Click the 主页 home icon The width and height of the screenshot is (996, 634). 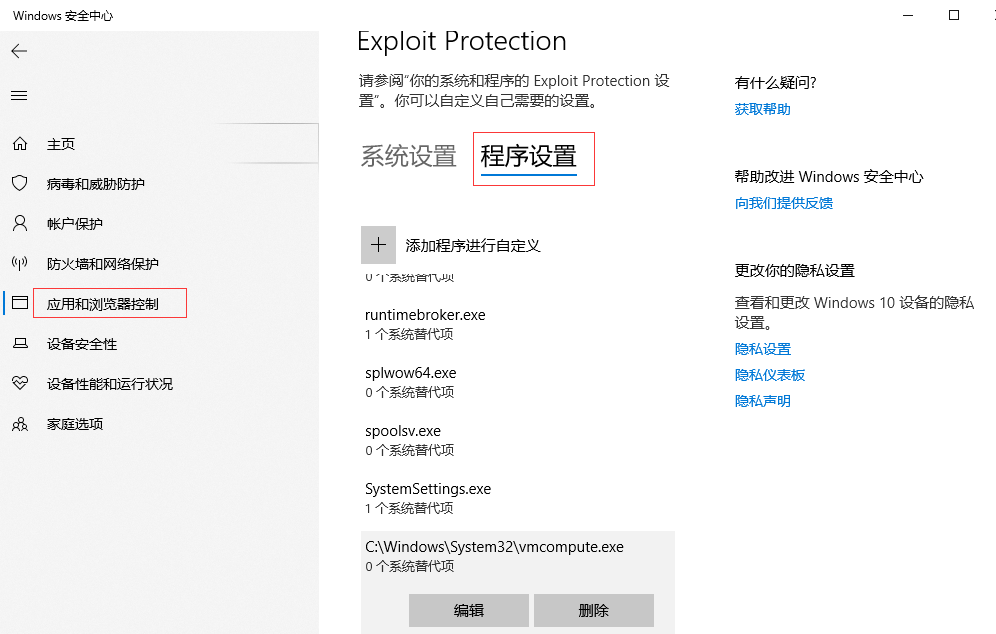point(19,144)
